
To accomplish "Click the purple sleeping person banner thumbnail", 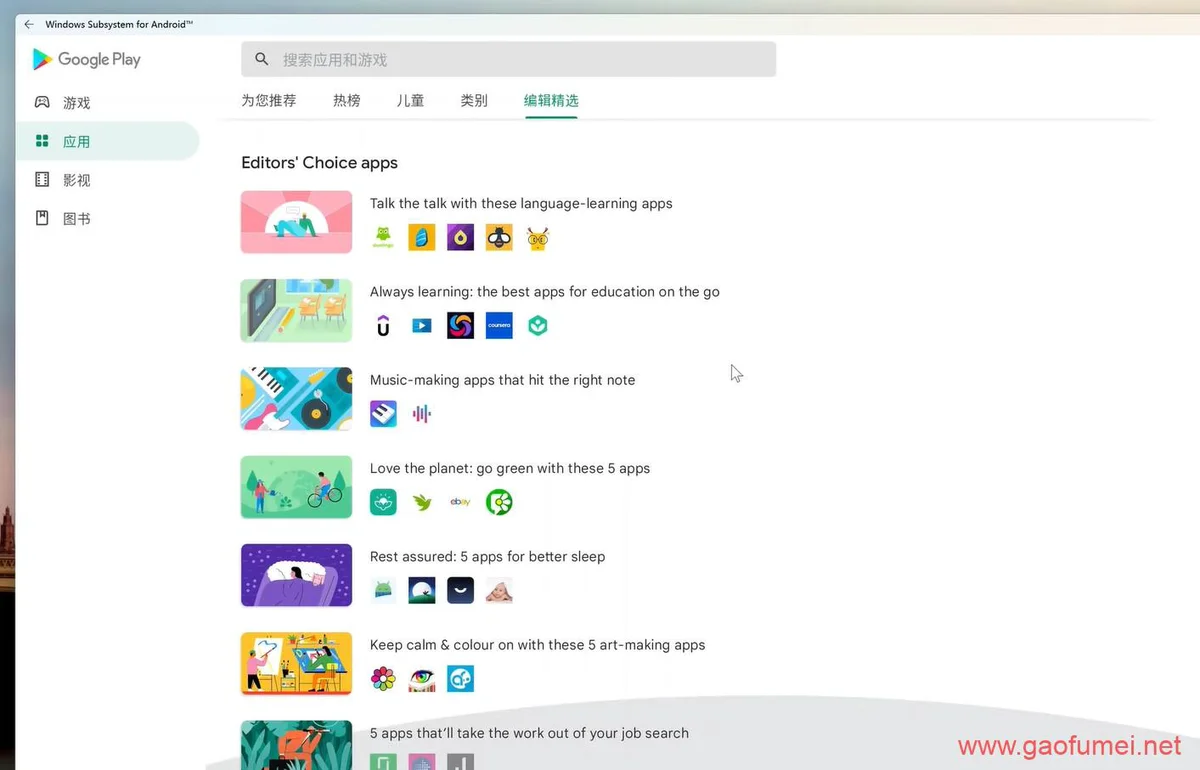I will [x=296, y=575].
